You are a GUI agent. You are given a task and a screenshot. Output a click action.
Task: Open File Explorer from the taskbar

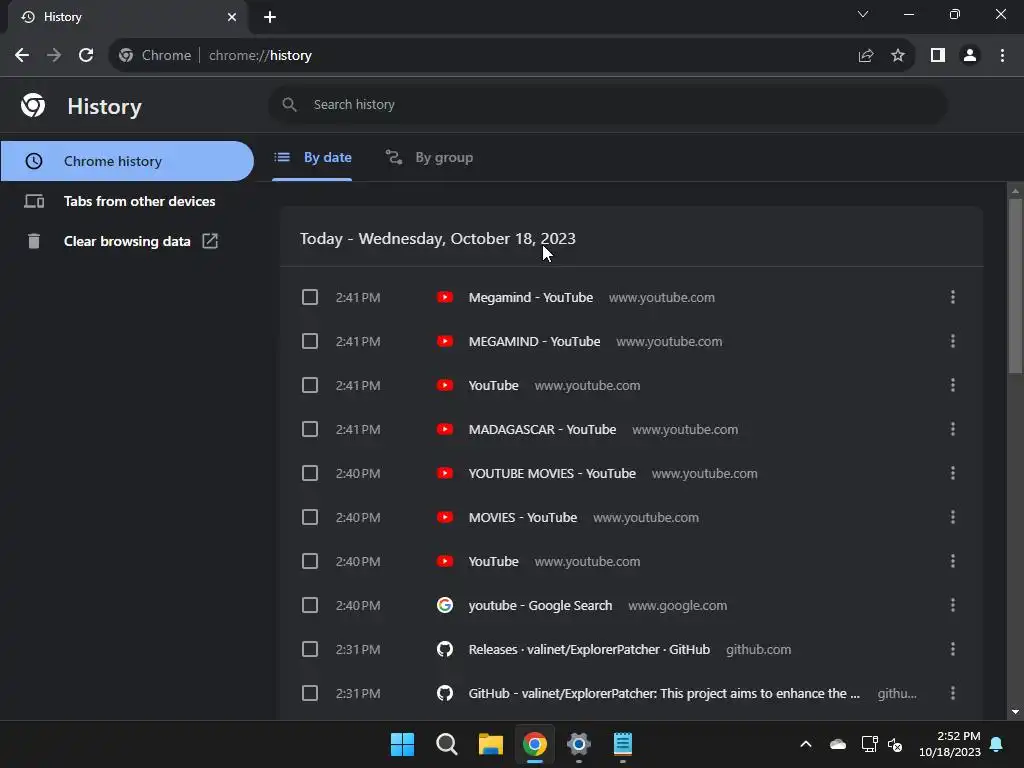[490, 744]
